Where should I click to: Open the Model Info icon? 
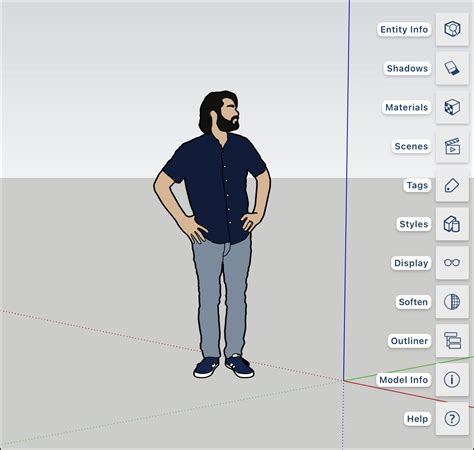pos(452,380)
